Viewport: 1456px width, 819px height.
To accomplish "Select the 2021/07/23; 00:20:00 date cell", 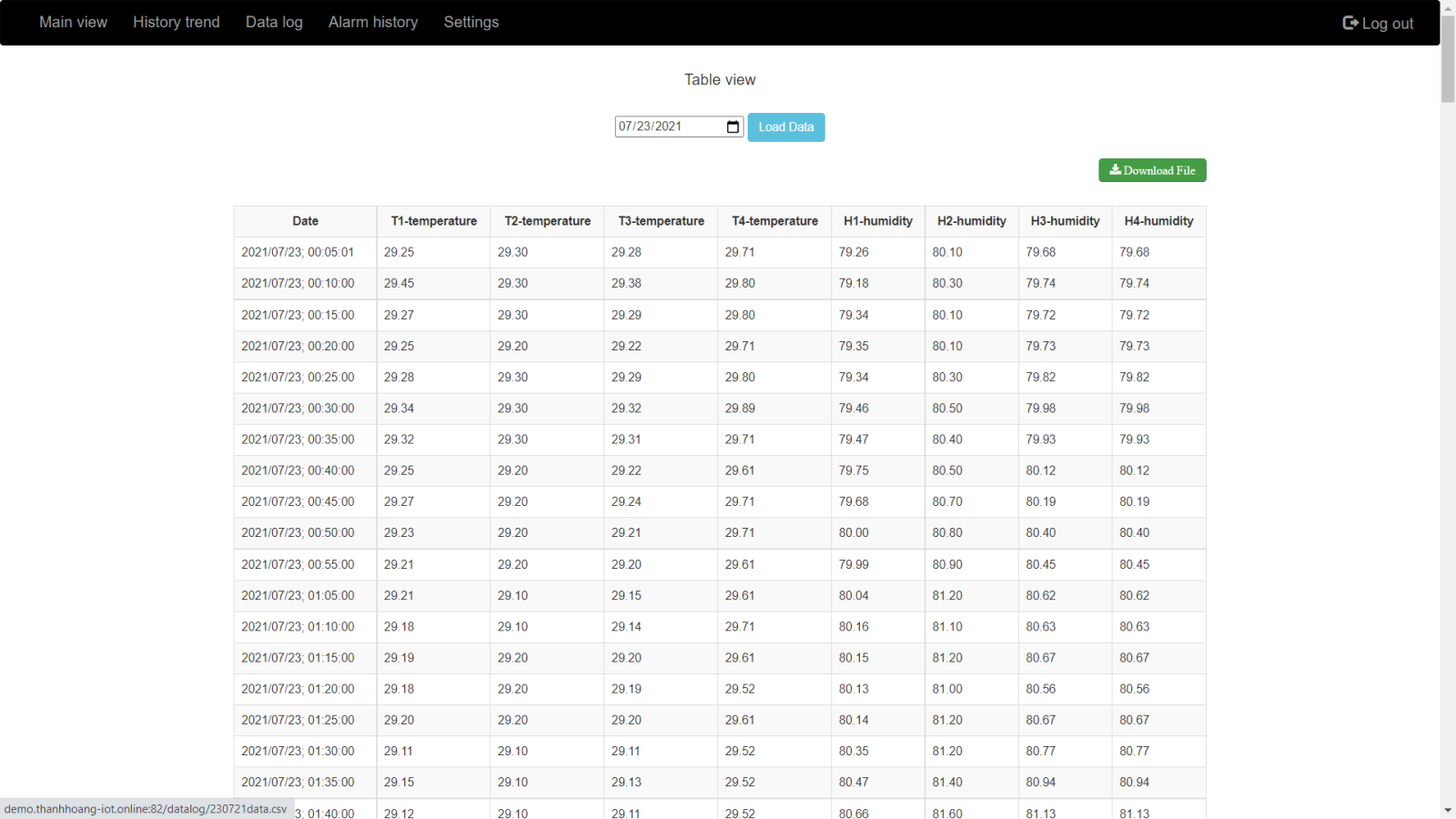I will (x=306, y=346).
